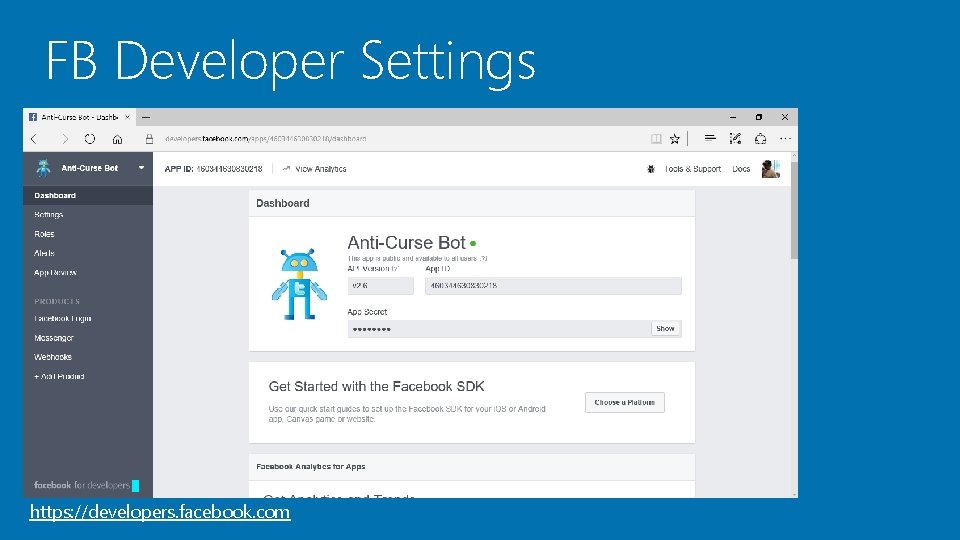960x540 pixels.
Task: Click the large robot app image
Action: coord(299,284)
